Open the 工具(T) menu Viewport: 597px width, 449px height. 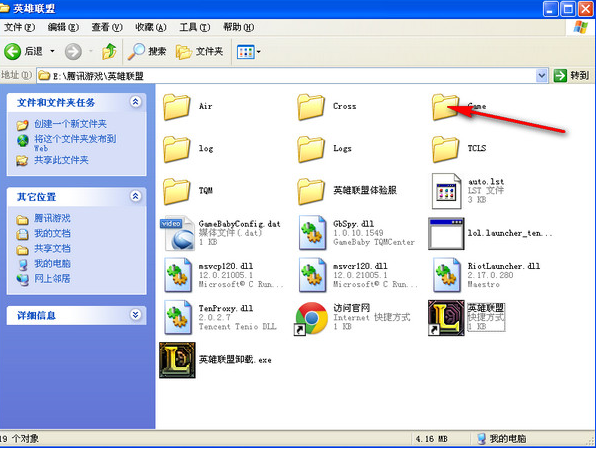[195, 27]
